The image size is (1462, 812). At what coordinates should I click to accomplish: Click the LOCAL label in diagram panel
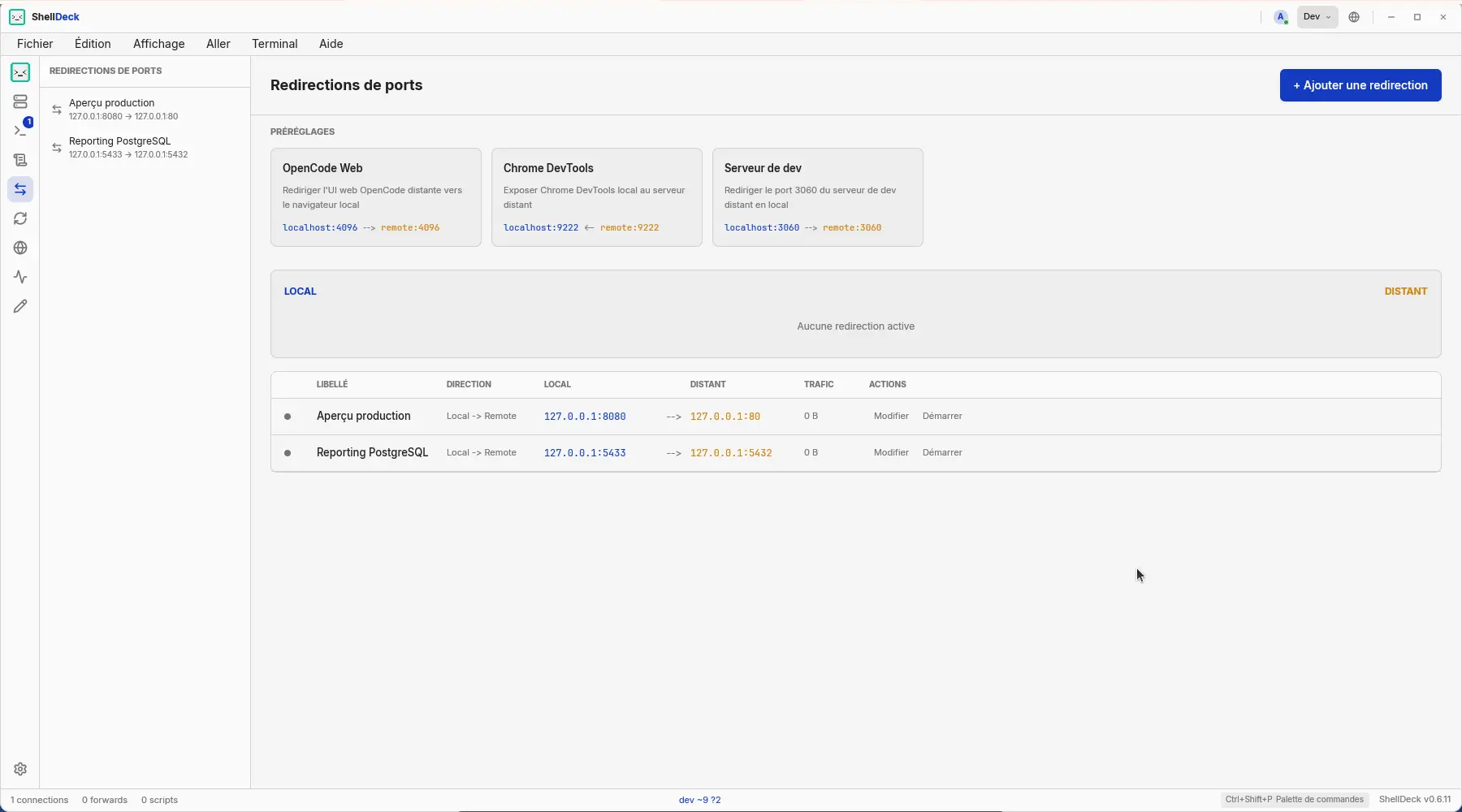[x=300, y=292]
